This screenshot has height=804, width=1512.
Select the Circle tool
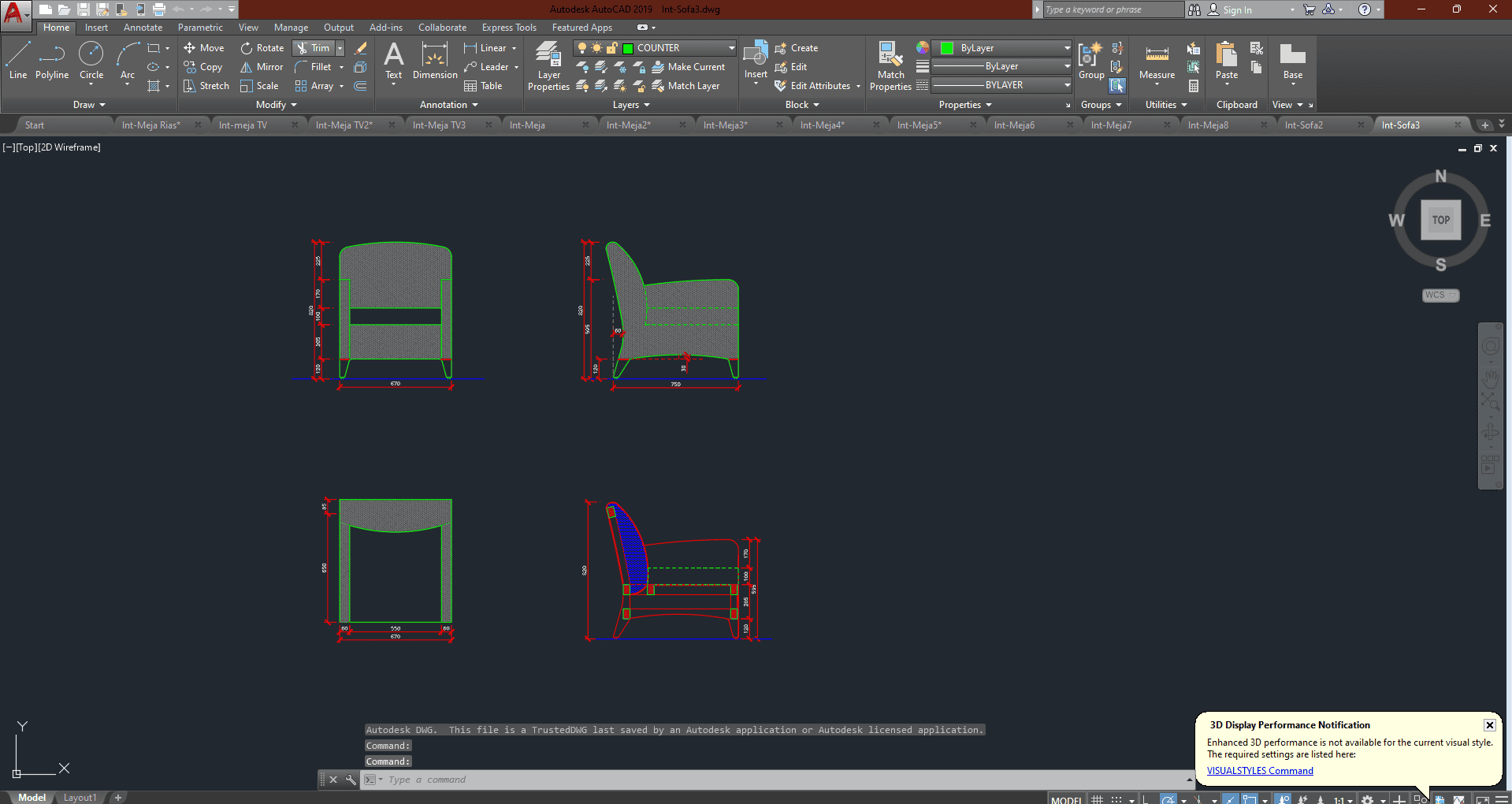click(x=91, y=61)
